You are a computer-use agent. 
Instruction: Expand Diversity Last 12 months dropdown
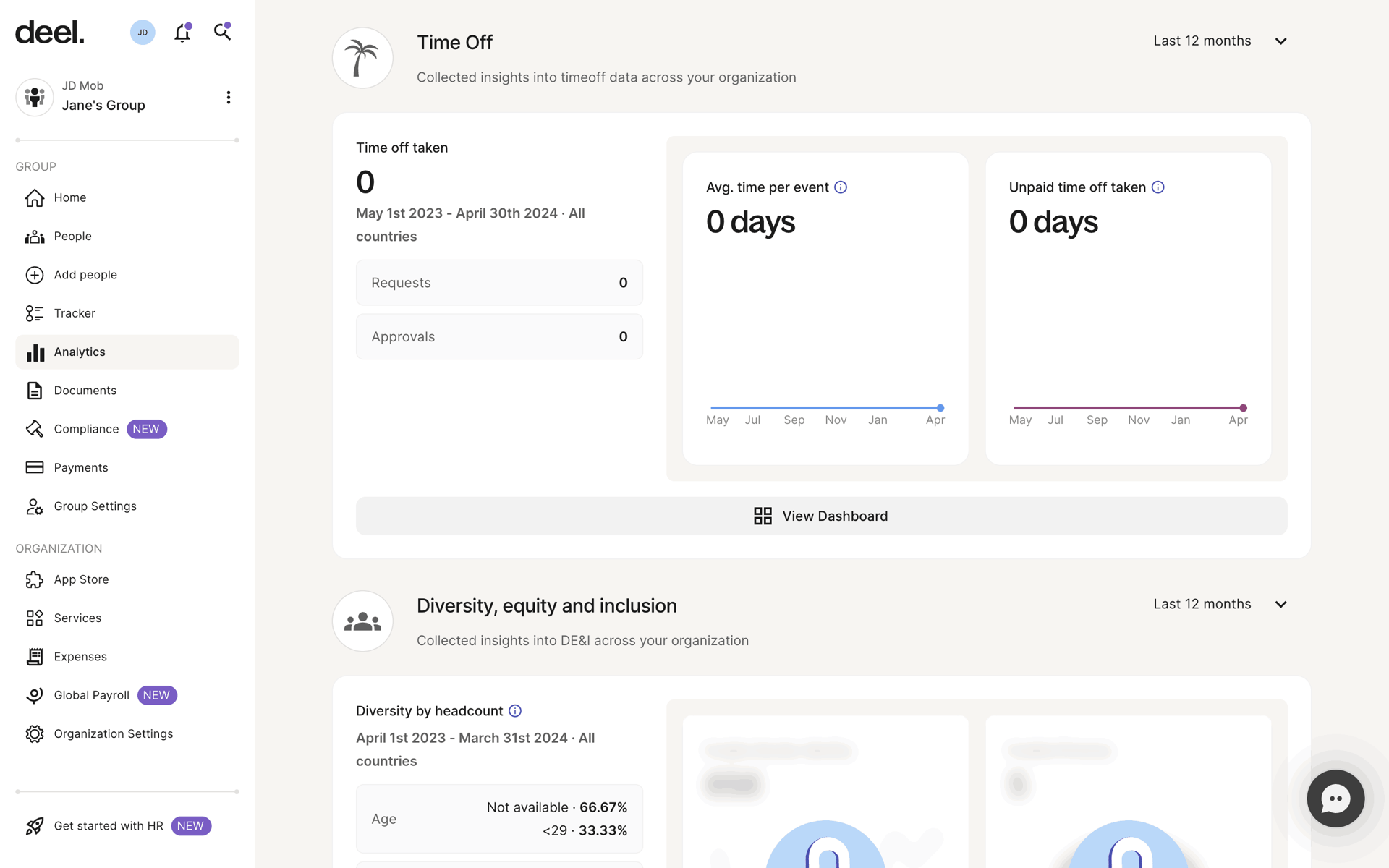click(1220, 604)
